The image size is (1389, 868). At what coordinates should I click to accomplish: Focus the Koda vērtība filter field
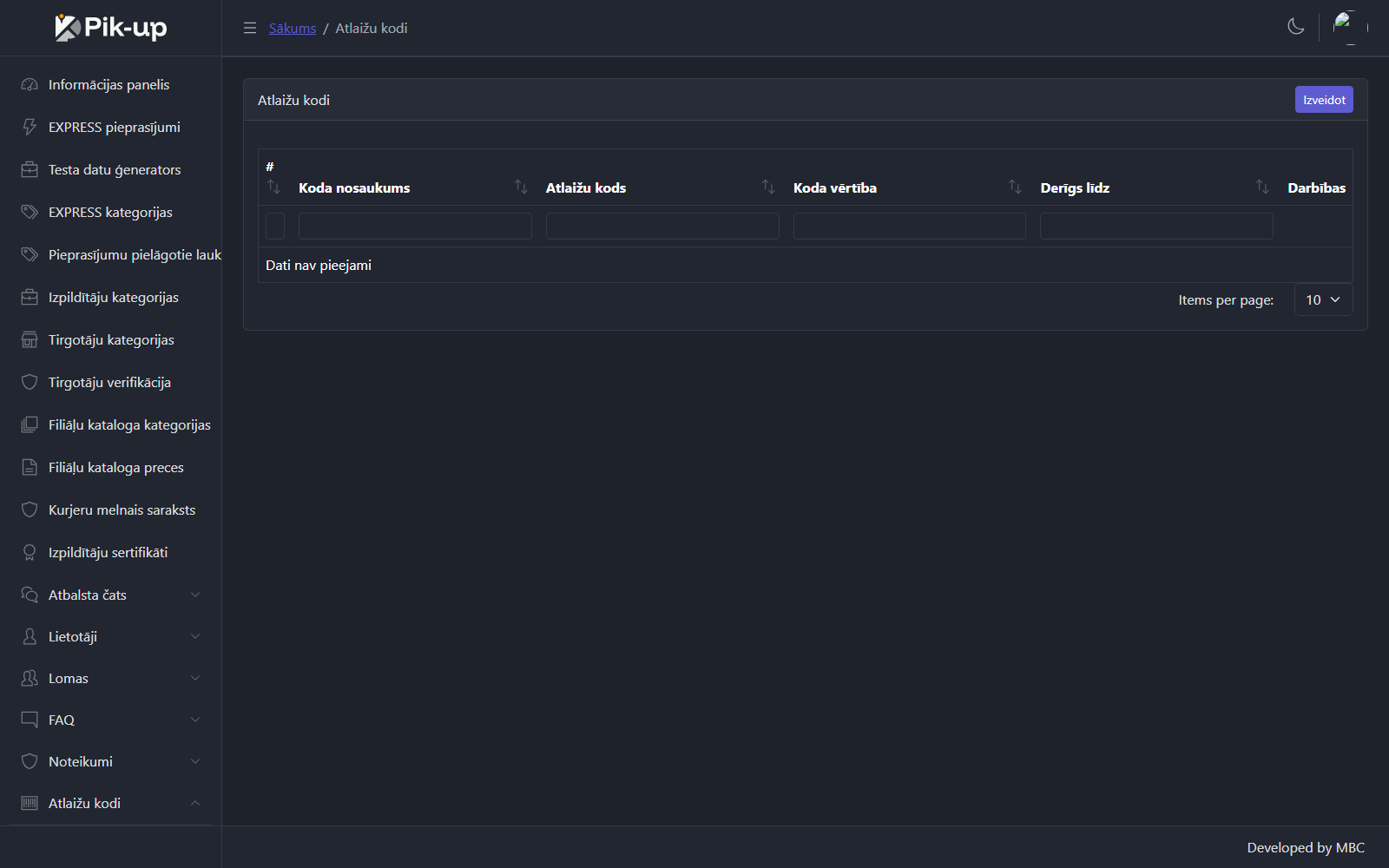(910, 226)
